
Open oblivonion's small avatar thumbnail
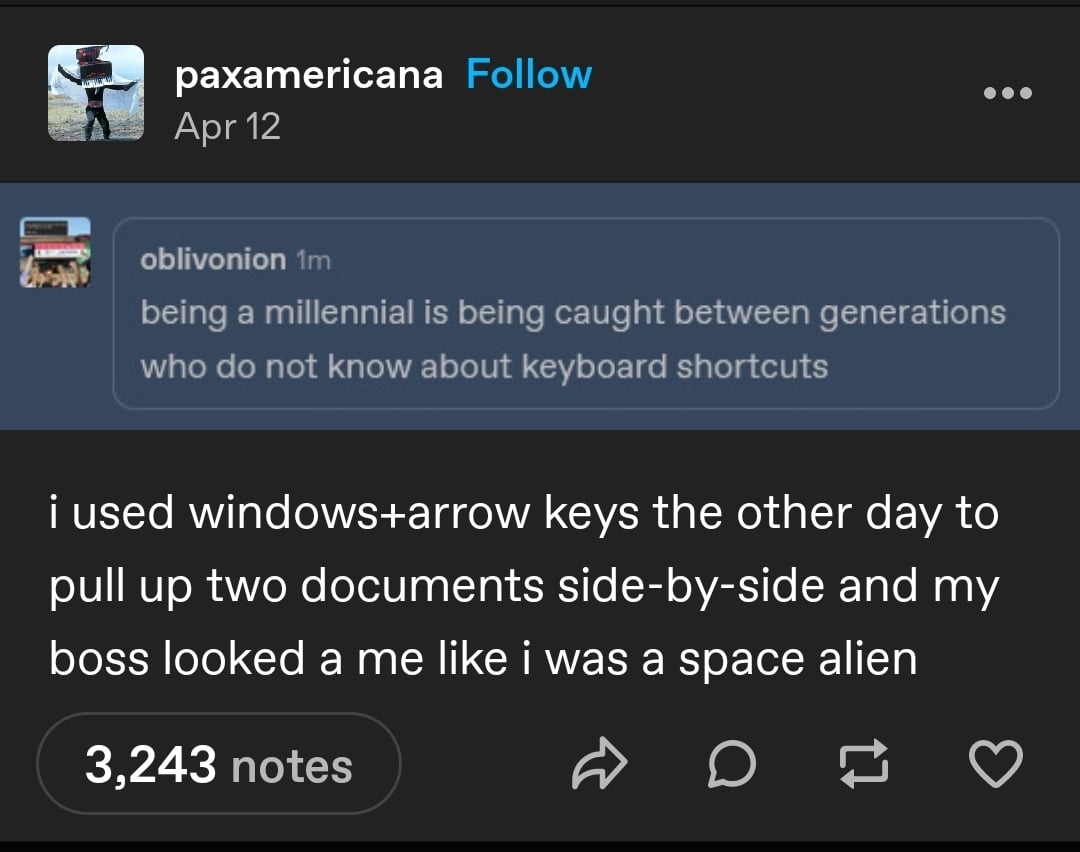56,252
